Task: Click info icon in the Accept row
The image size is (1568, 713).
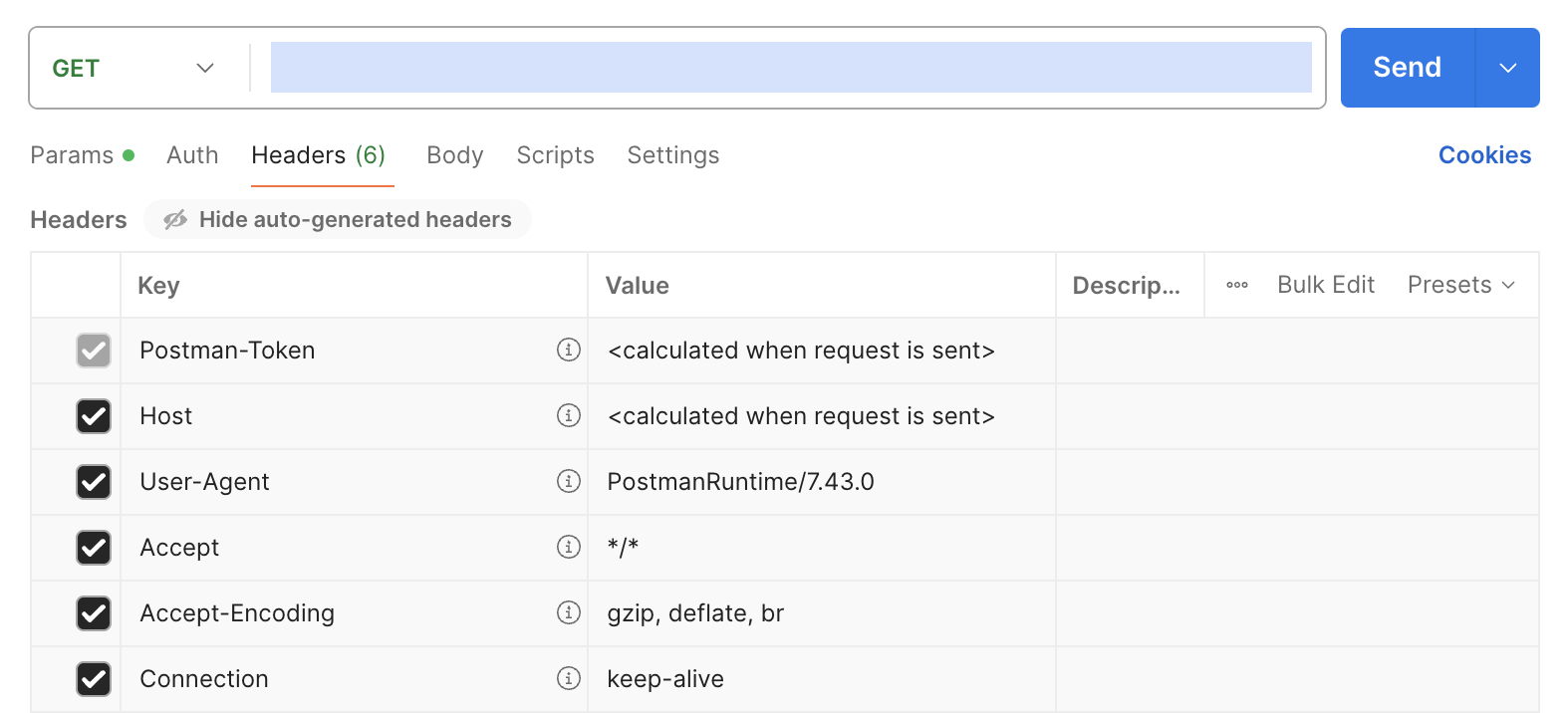Action: coord(569,547)
